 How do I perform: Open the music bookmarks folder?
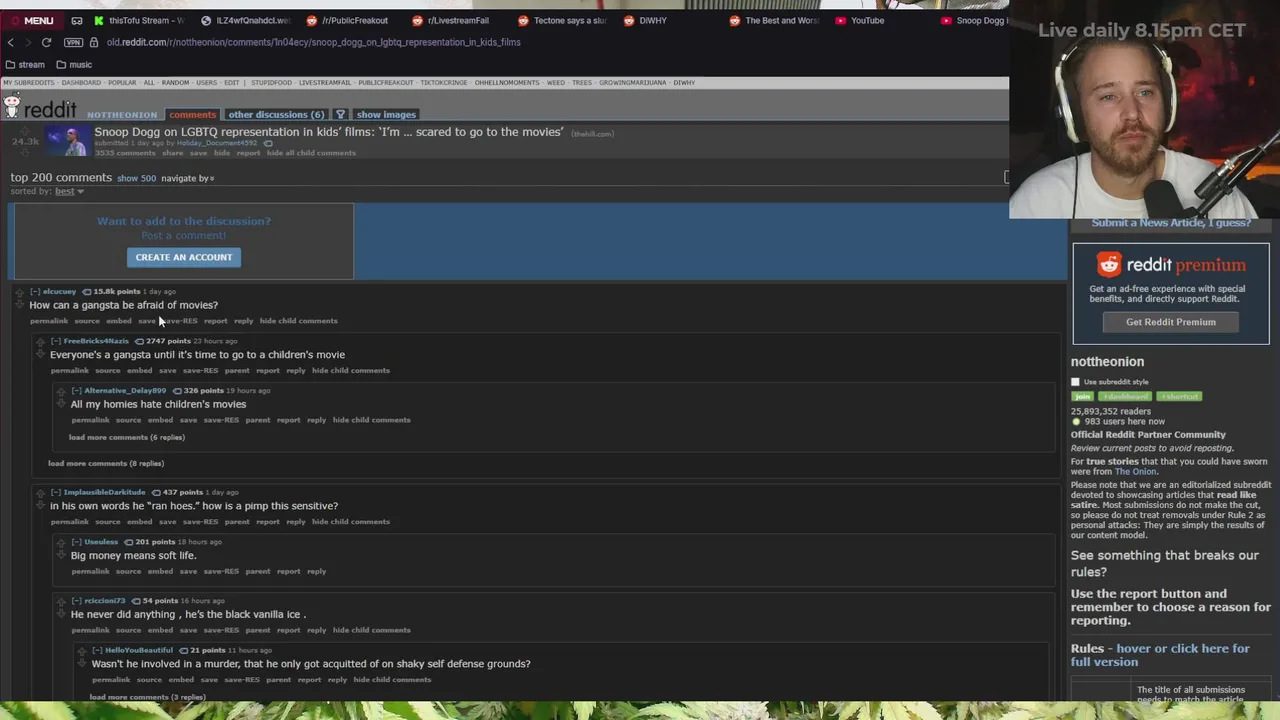point(74,65)
